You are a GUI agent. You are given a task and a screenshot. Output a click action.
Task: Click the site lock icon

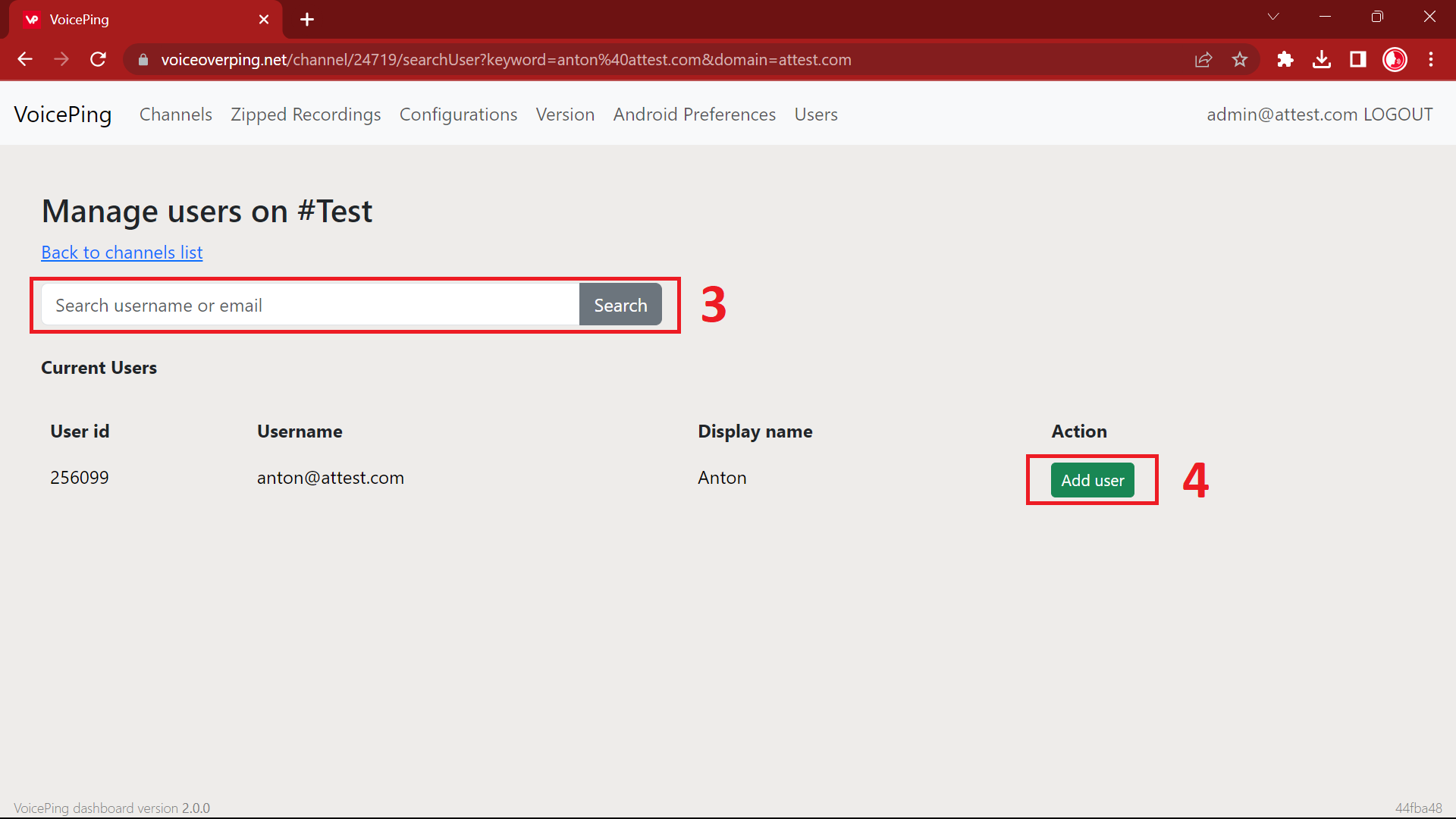(143, 59)
